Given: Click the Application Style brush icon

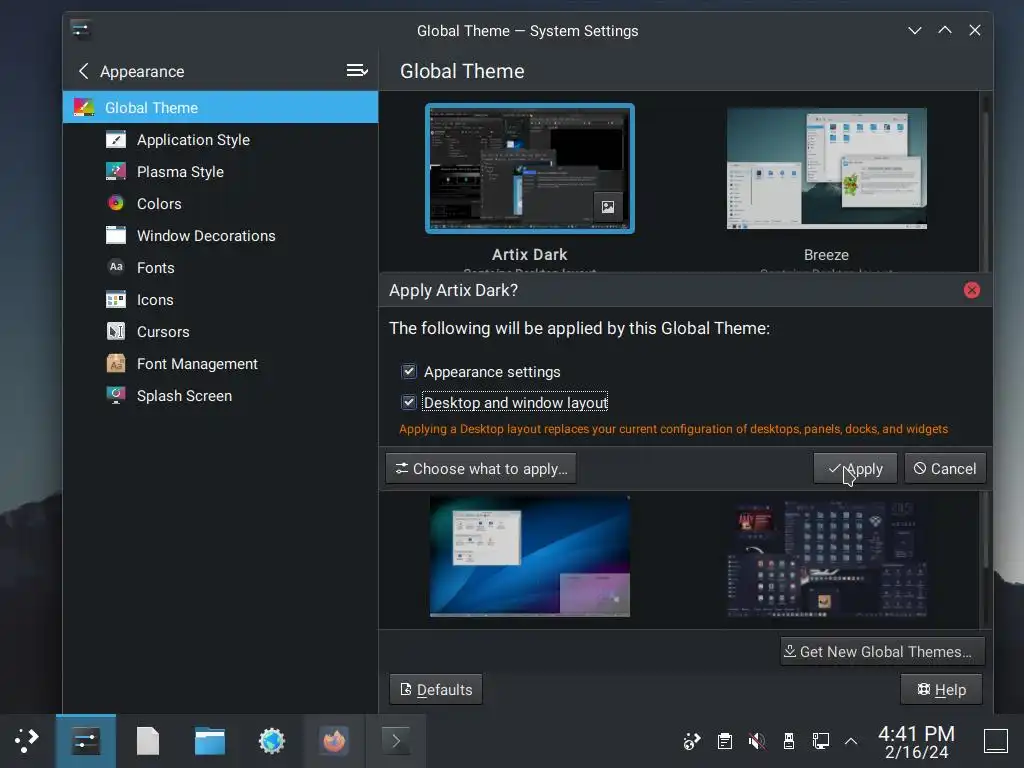Looking at the screenshot, I should [116, 139].
